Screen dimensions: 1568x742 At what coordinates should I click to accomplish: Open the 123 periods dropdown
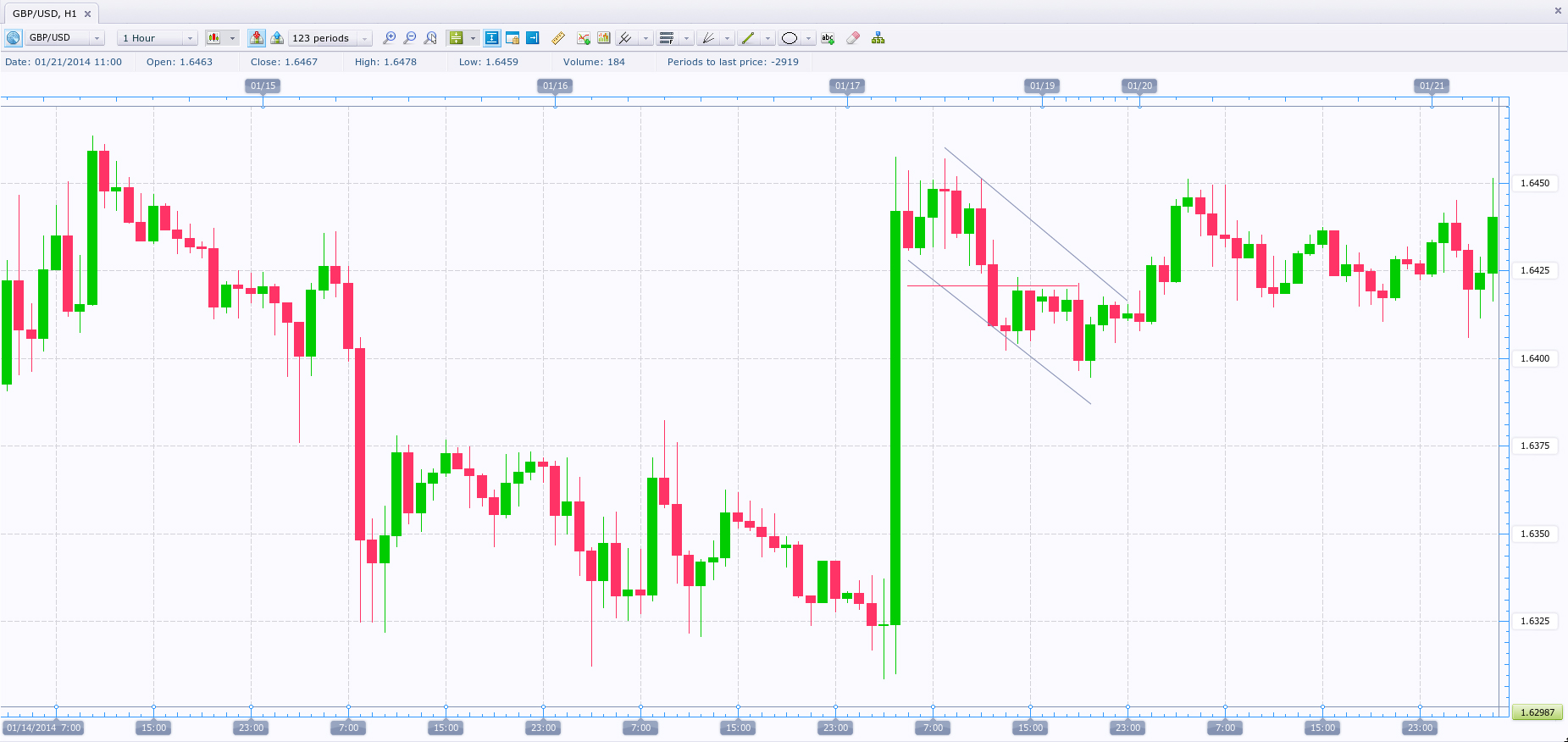[x=330, y=38]
